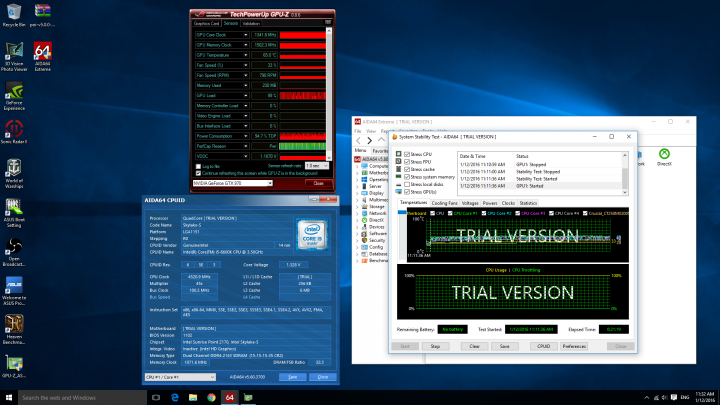Image resolution: width=720 pixels, height=405 pixels.
Task: Go back in AIDA64 navigation toolbar
Action: click(359, 141)
